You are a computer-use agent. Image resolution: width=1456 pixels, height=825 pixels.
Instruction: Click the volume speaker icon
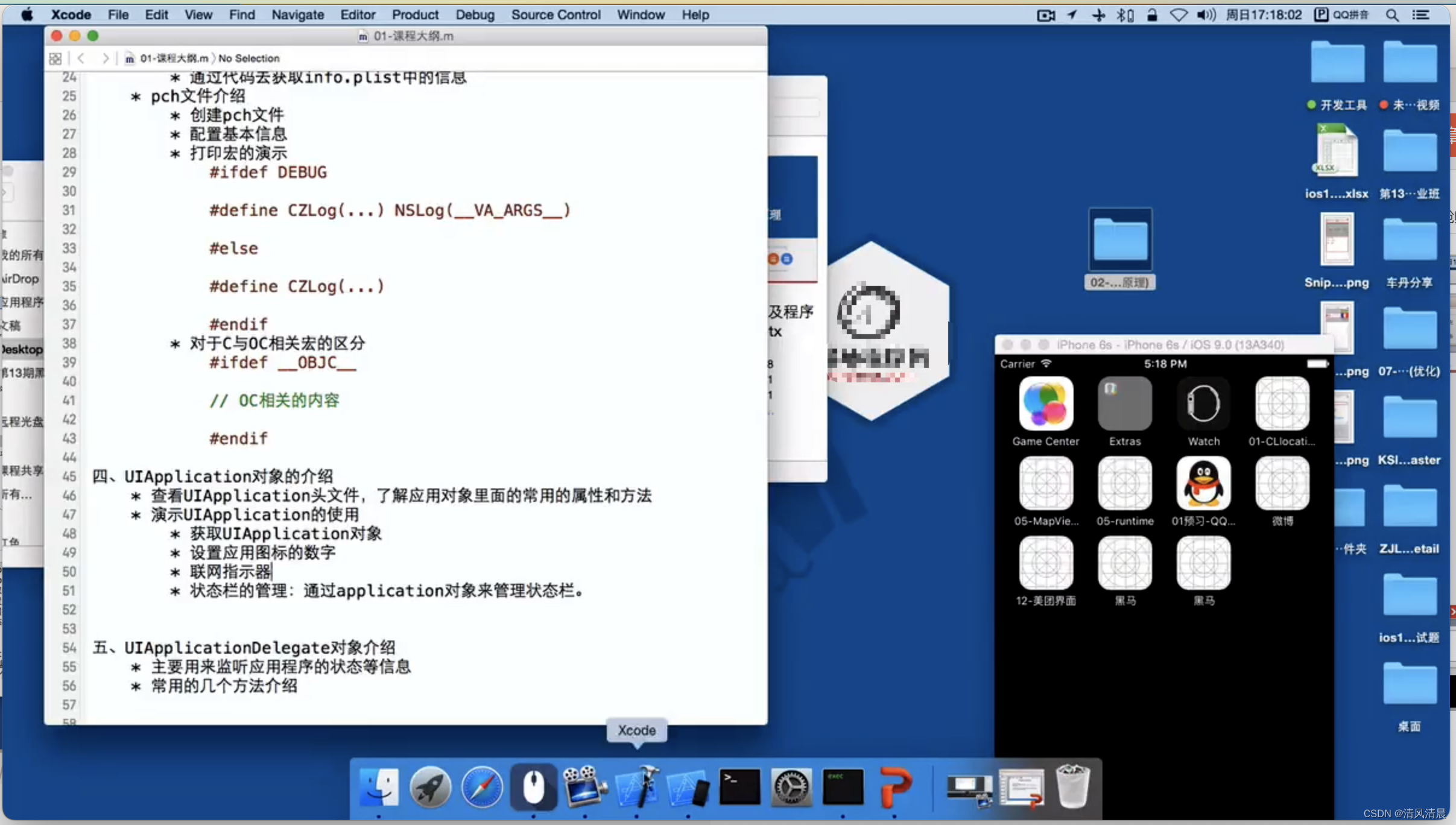[x=1206, y=14]
